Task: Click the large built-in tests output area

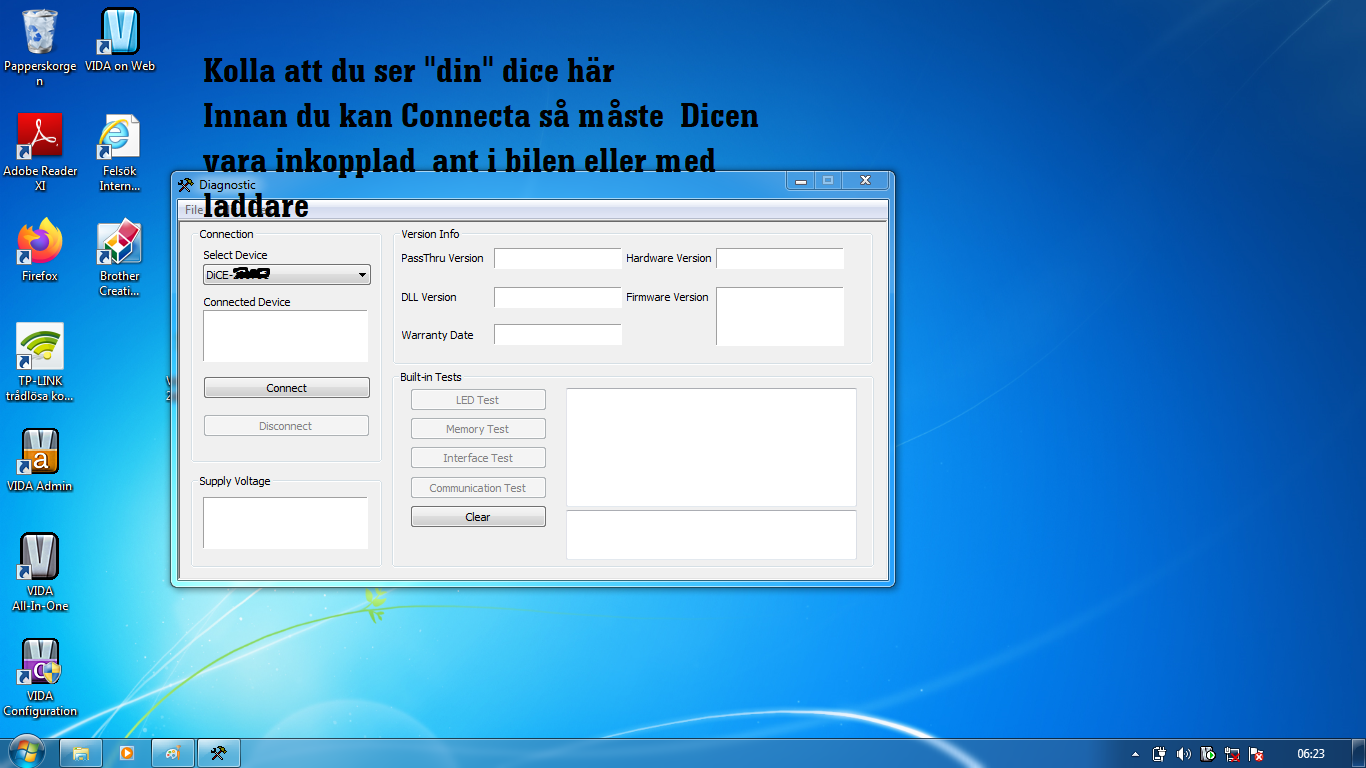Action: (x=712, y=447)
